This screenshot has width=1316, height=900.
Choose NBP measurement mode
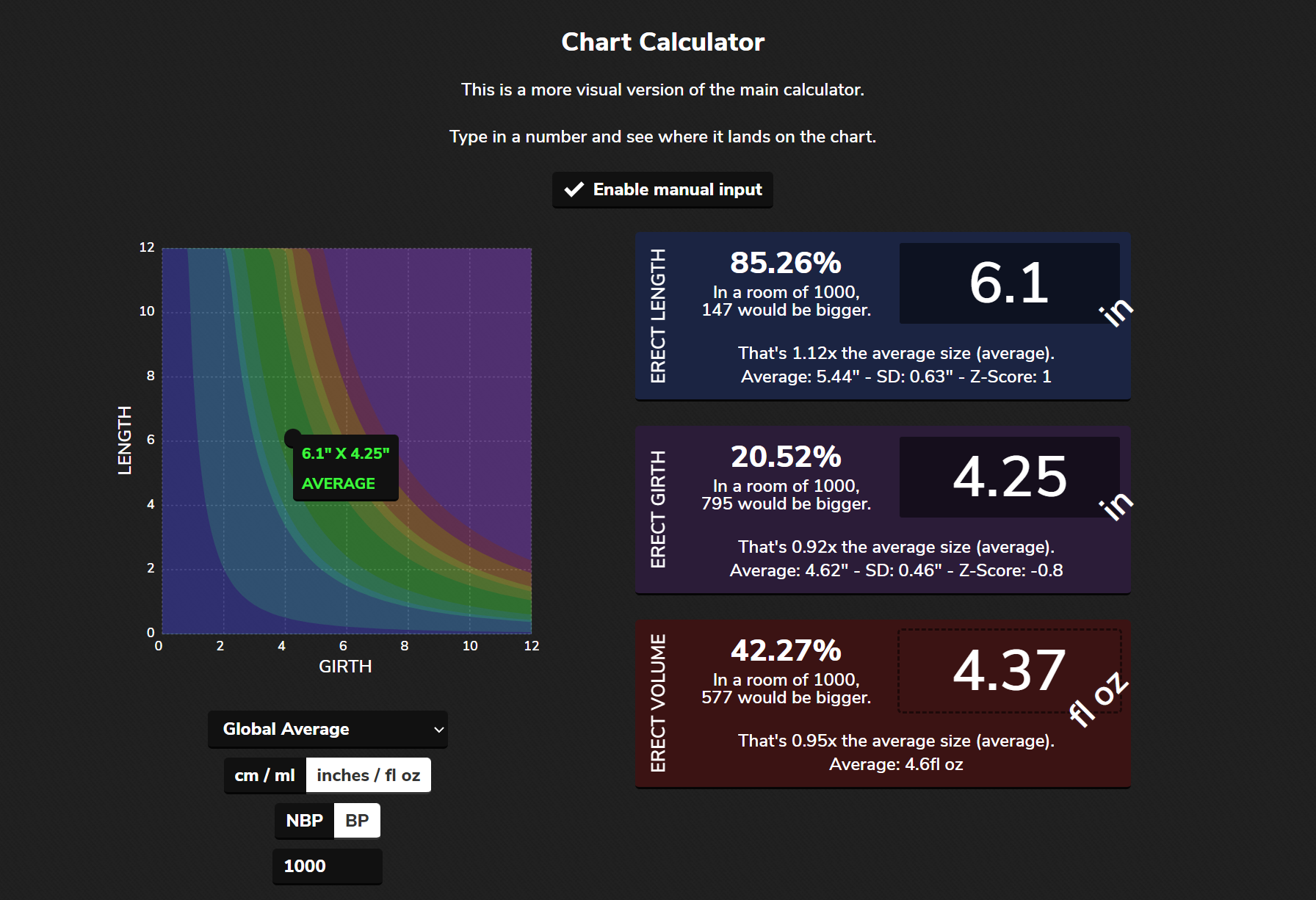pos(304,821)
